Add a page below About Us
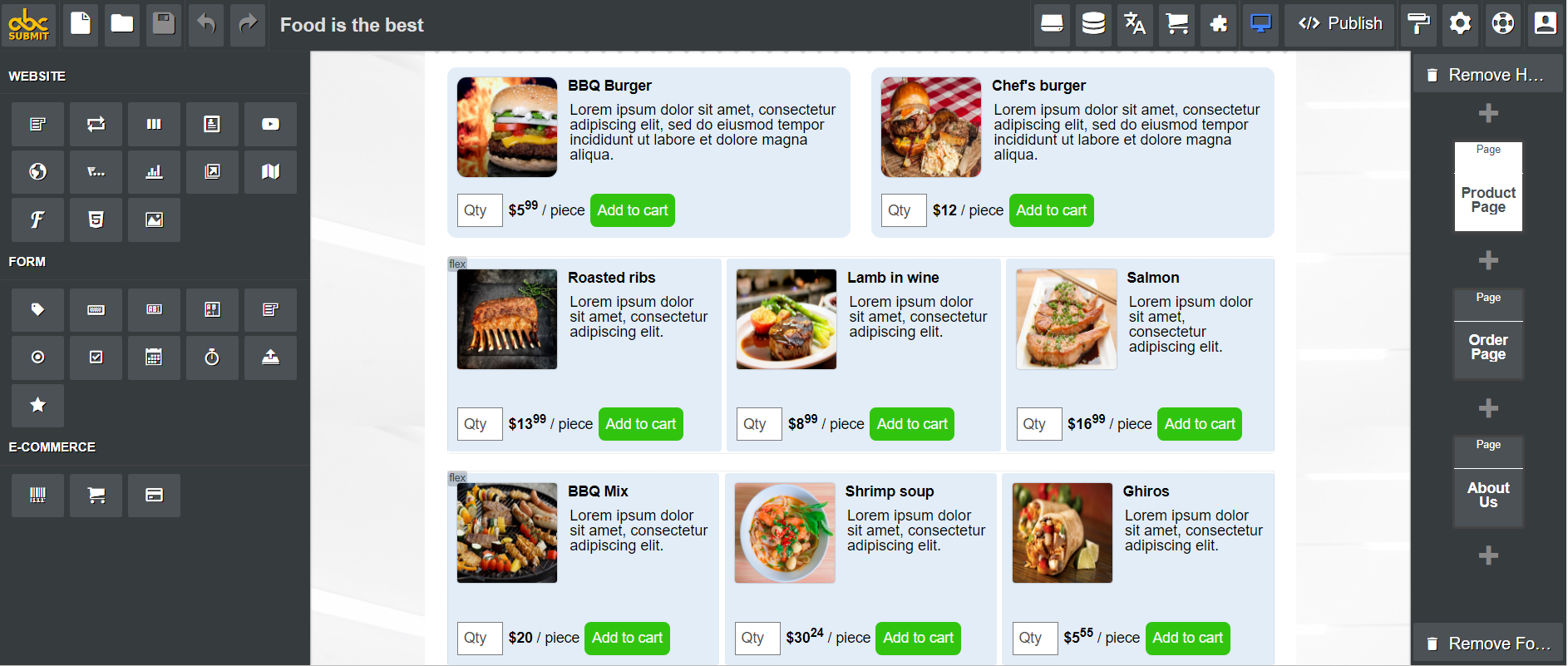Screen dimensions: 1568x666 pos(1488,555)
